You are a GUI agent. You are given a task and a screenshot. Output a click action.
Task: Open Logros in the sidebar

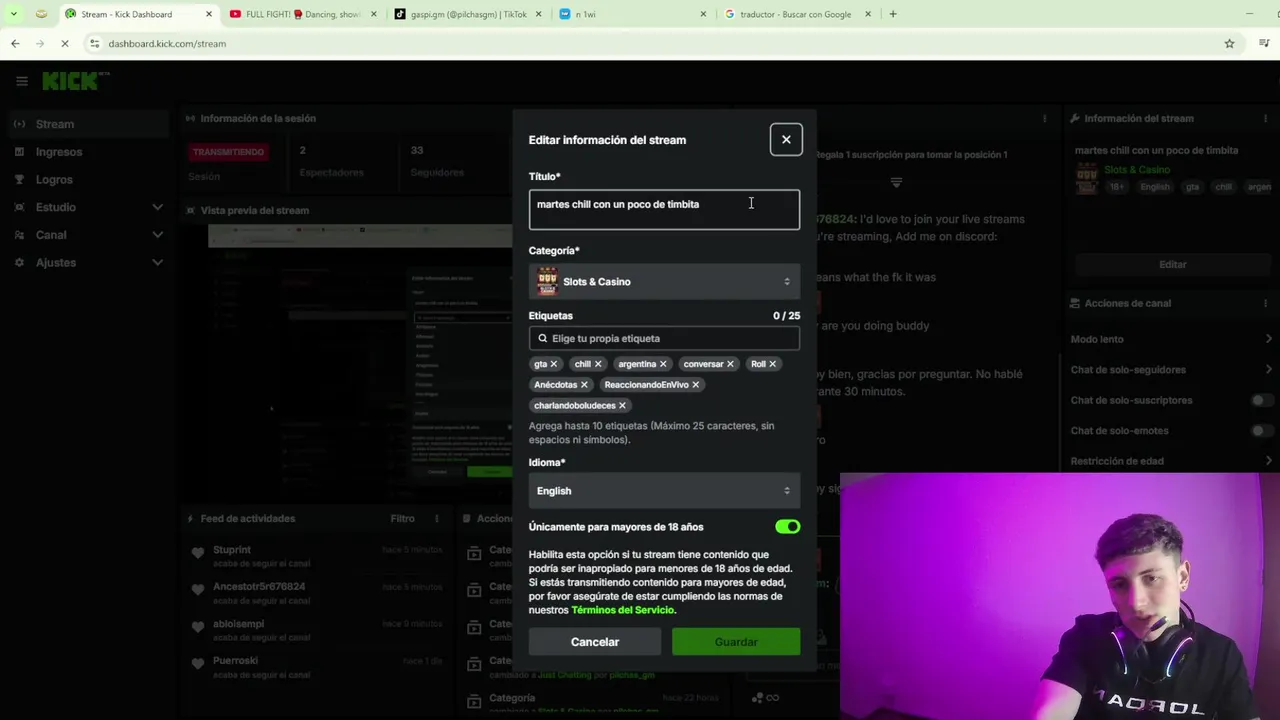54,179
